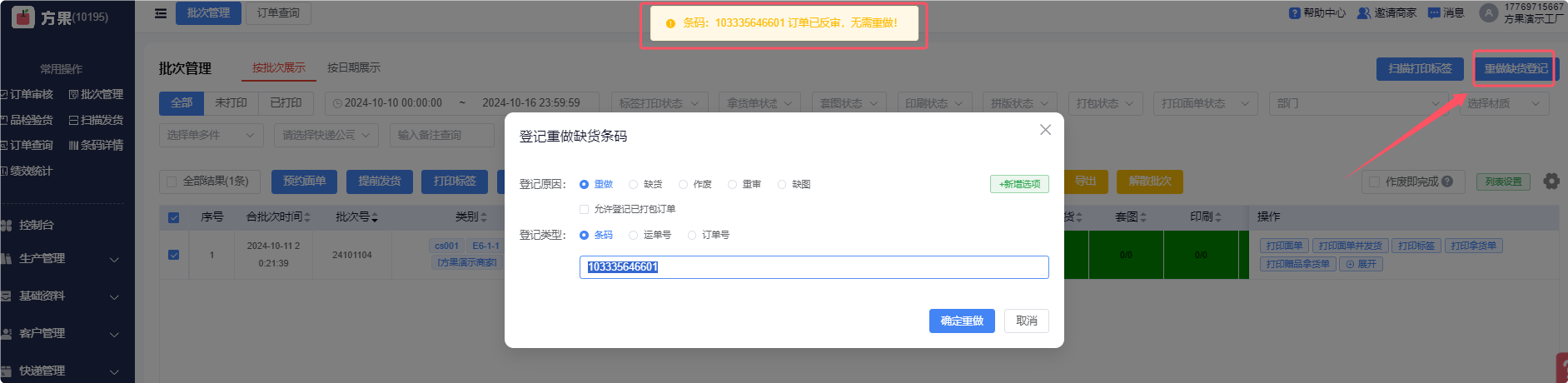Click +新增选项 button in dialog
This screenshot has height=383, width=1568.
1019,184
